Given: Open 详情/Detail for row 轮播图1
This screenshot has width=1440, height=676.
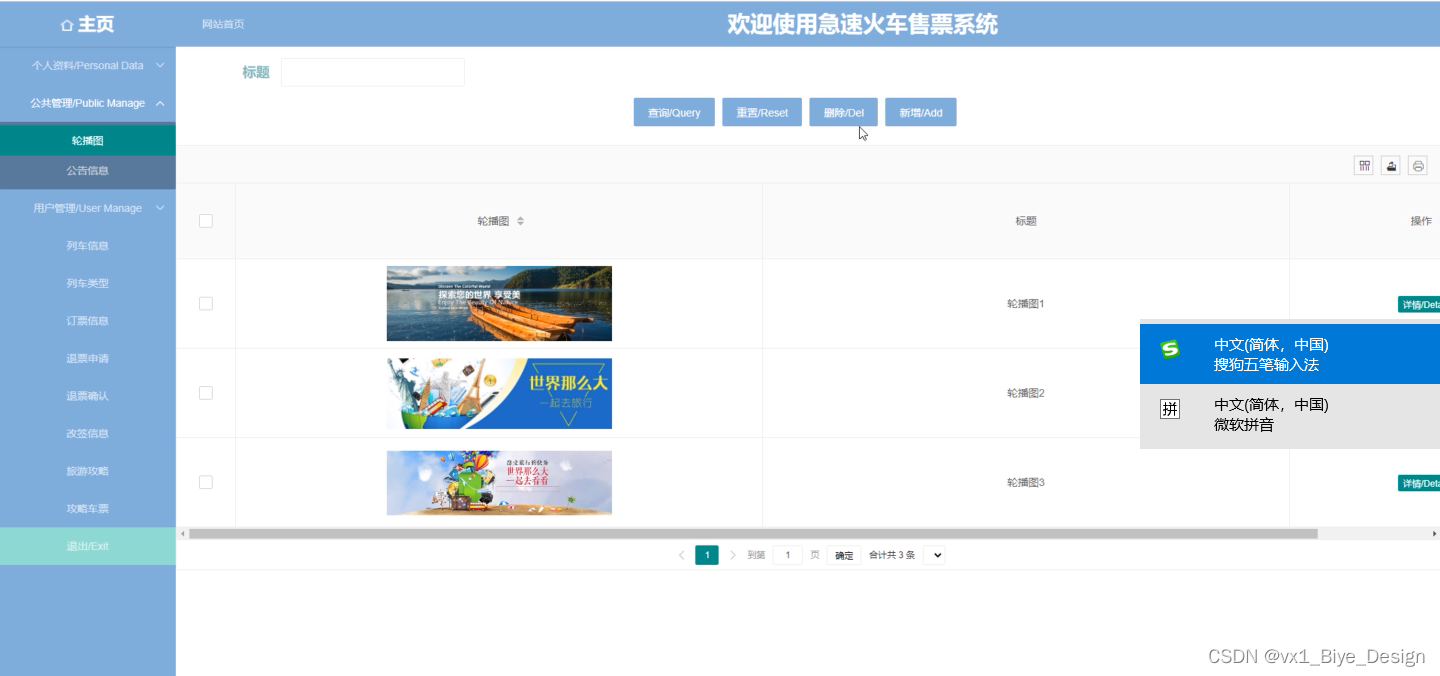Looking at the screenshot, I should [x=1419, y=304].
